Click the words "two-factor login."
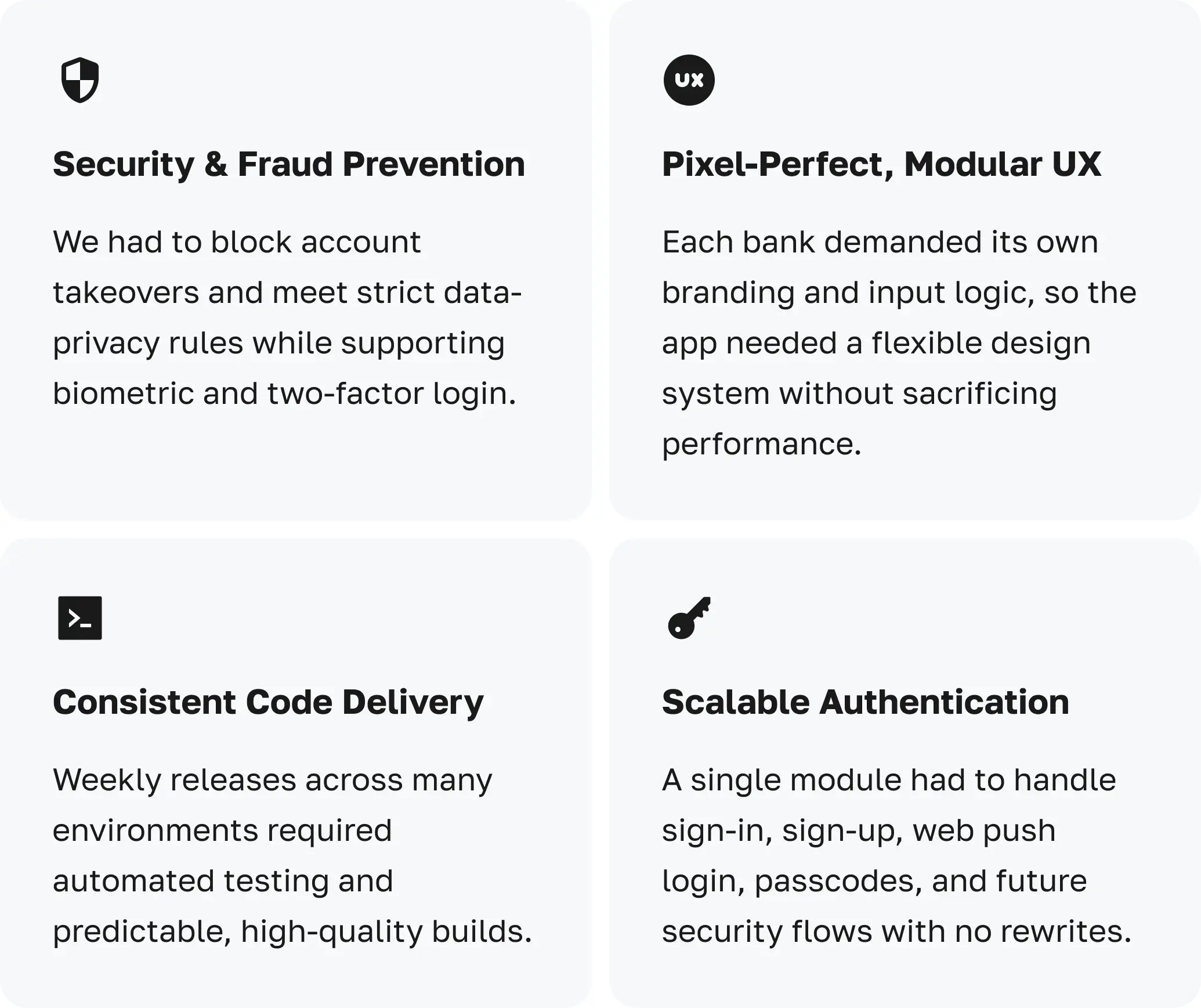The width and height of the screenshot is (1201, 1008). click(391, 394)
